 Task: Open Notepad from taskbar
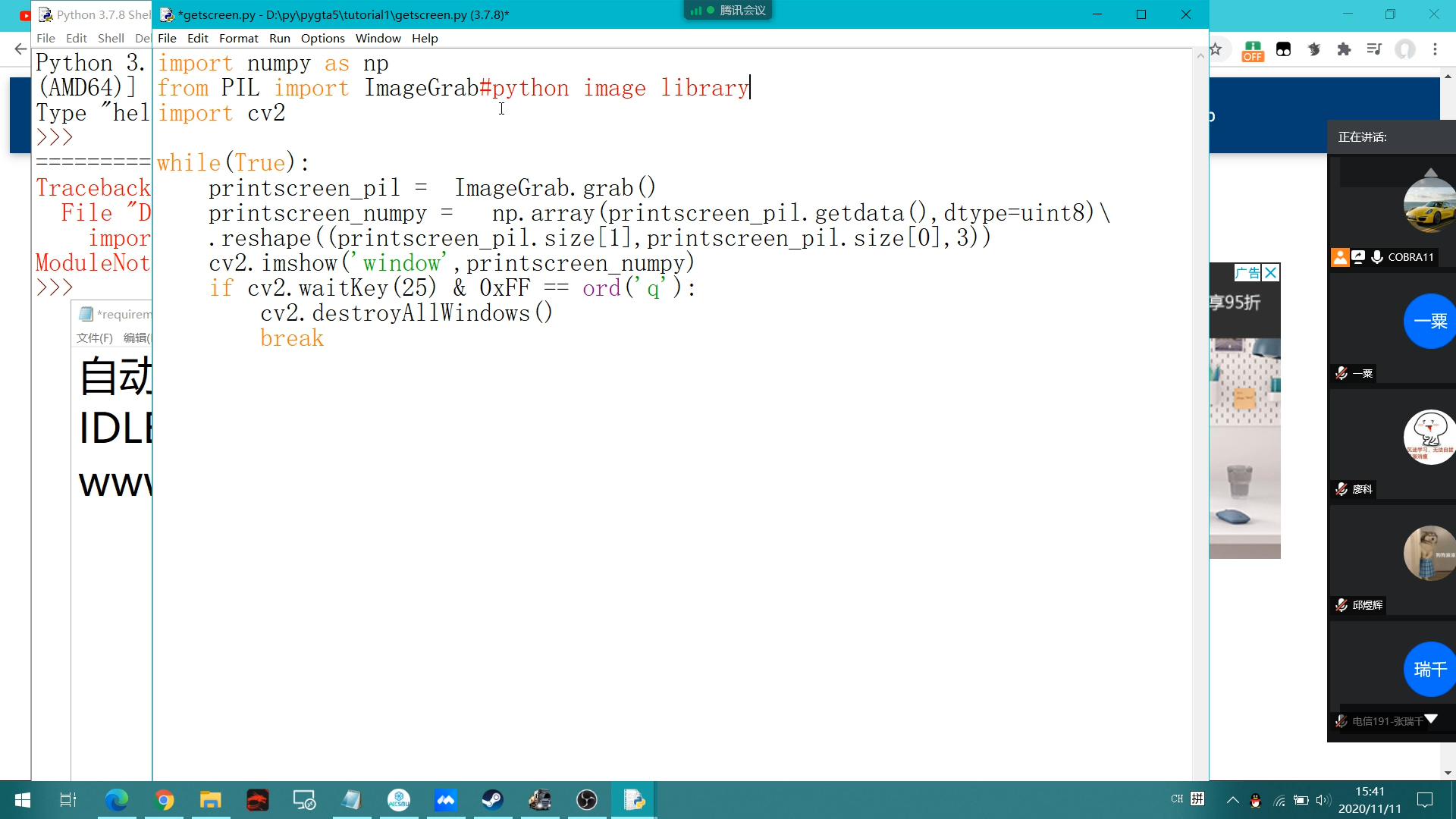[352, 800]
